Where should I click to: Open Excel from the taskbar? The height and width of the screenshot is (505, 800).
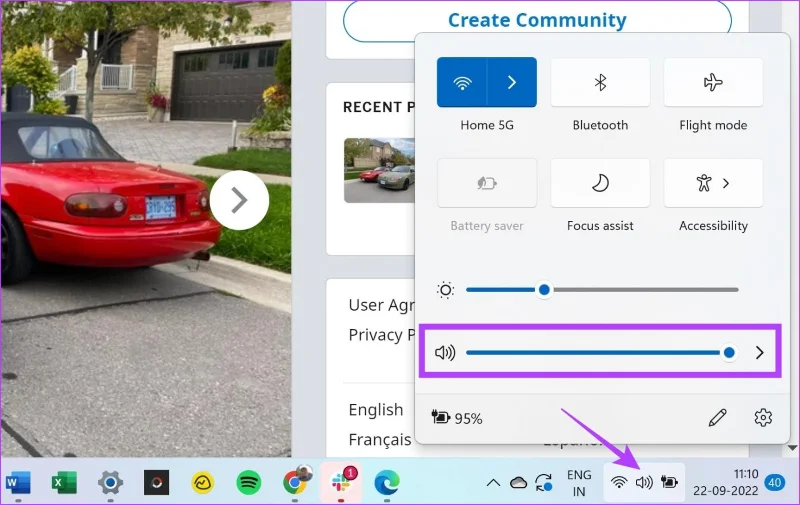click(64, 483)
